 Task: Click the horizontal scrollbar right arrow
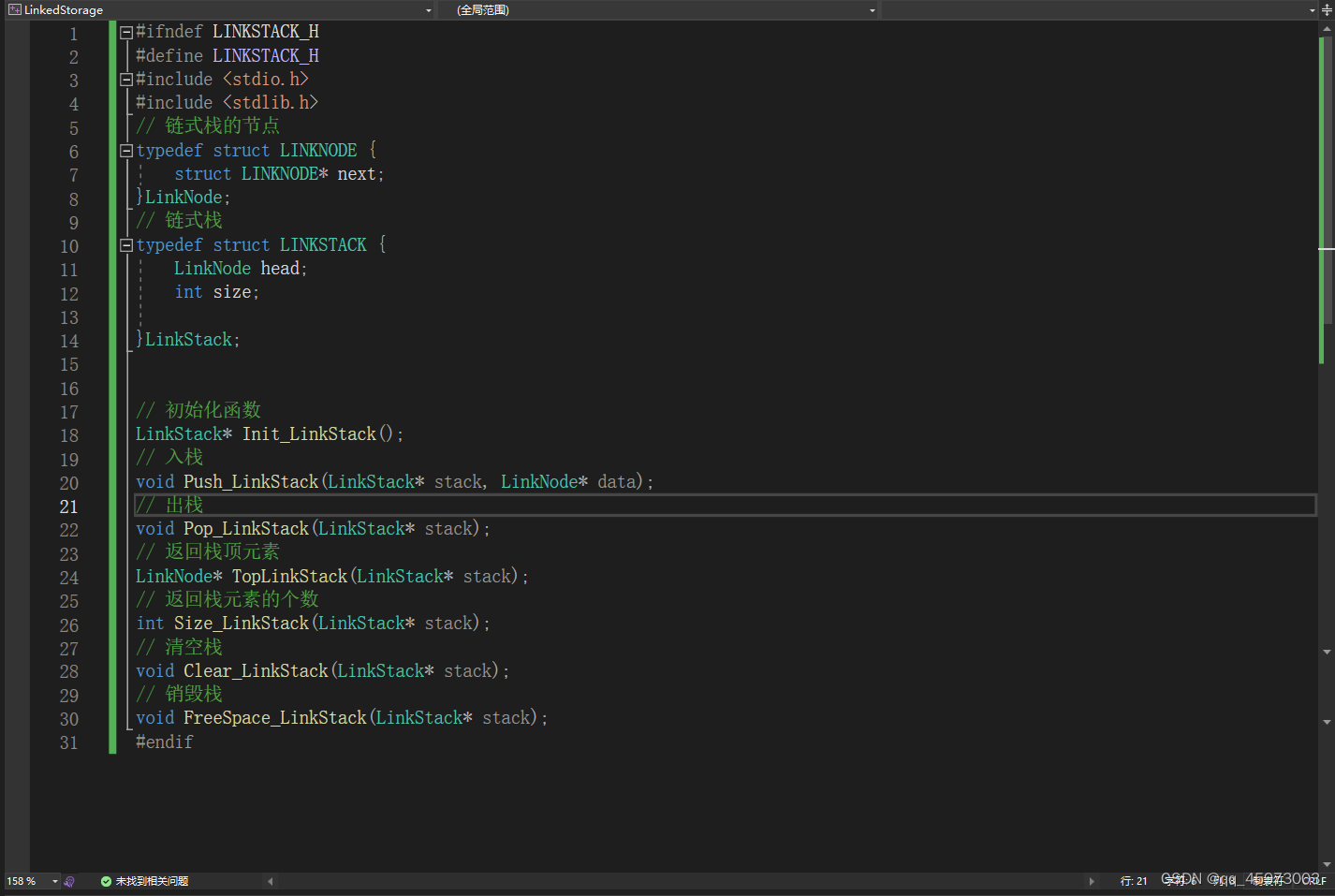click(1092, 881)
